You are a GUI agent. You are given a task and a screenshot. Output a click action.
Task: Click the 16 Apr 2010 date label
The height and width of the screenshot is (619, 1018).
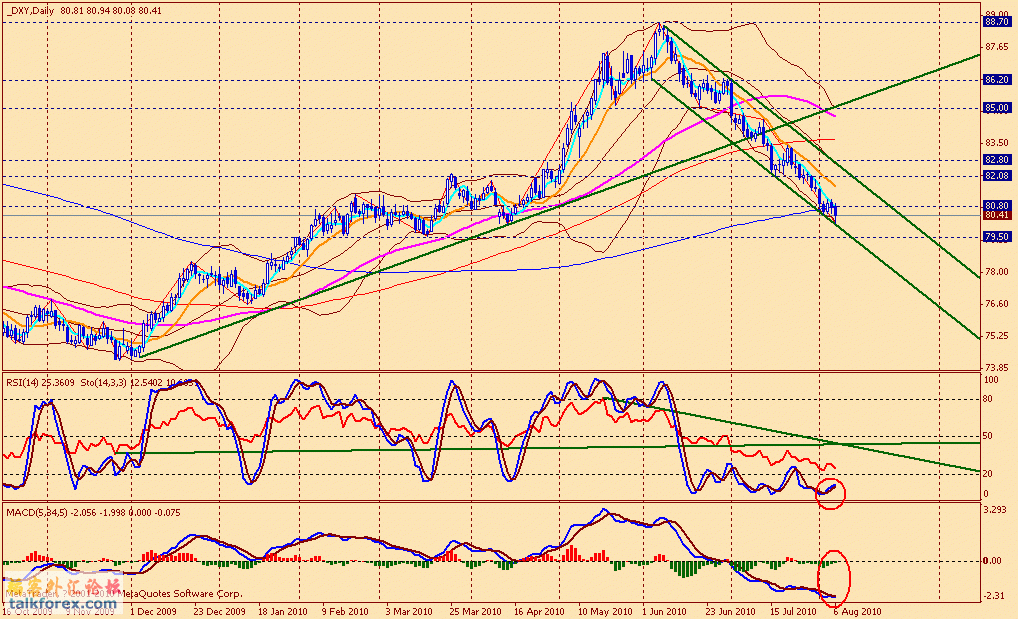539,612
